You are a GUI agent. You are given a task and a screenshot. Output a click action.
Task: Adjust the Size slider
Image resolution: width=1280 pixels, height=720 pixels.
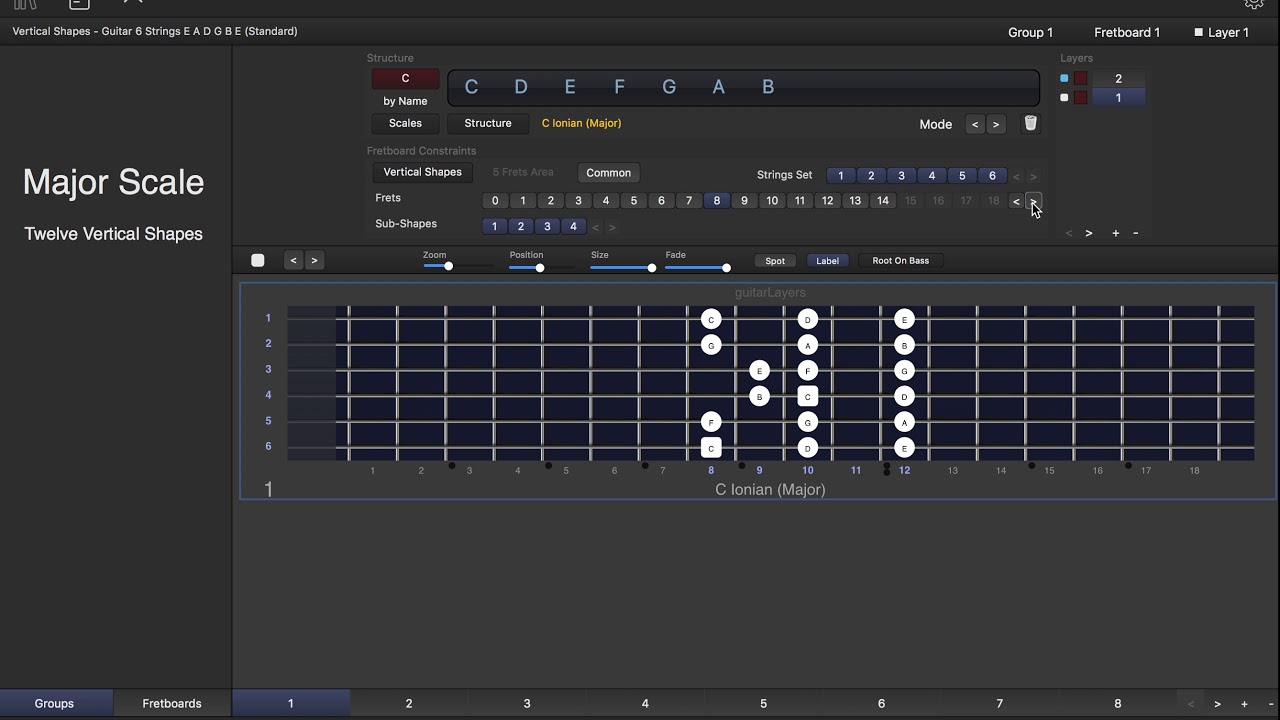point(624,267)
